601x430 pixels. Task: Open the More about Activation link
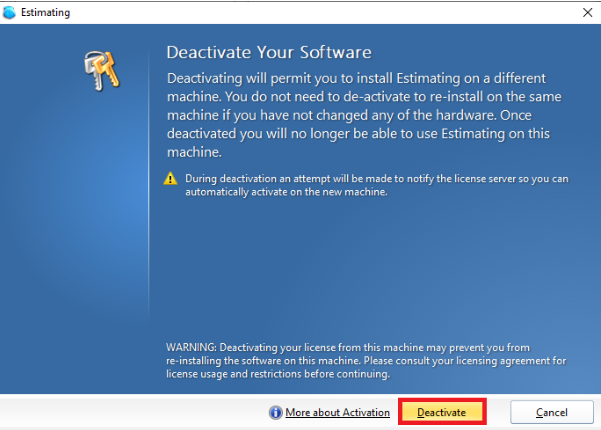coord(337,413)
